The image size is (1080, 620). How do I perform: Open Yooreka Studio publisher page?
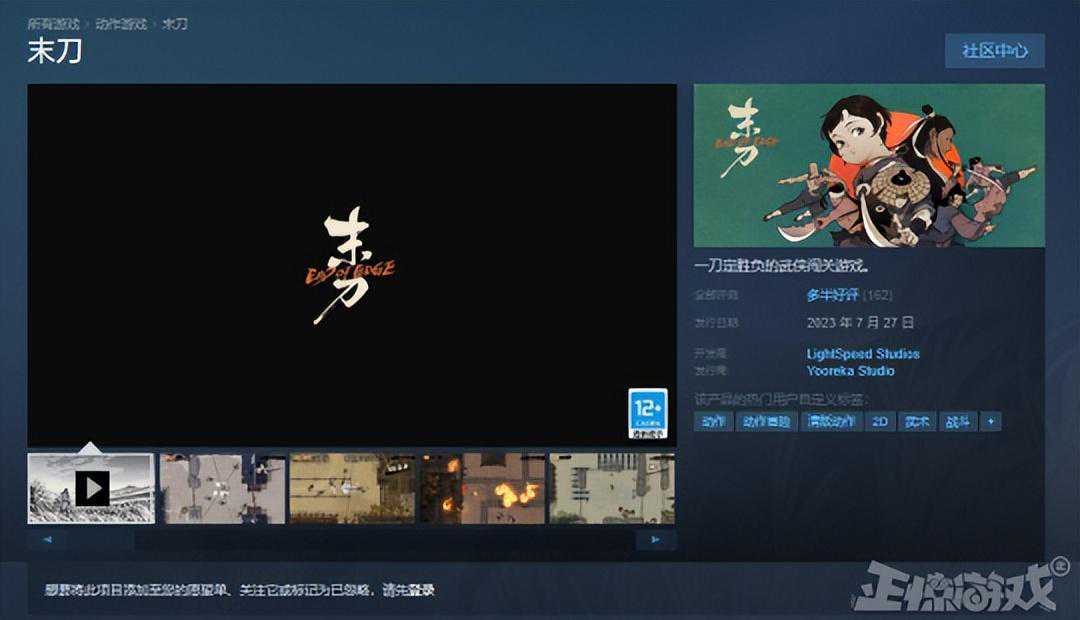[850, 371]
